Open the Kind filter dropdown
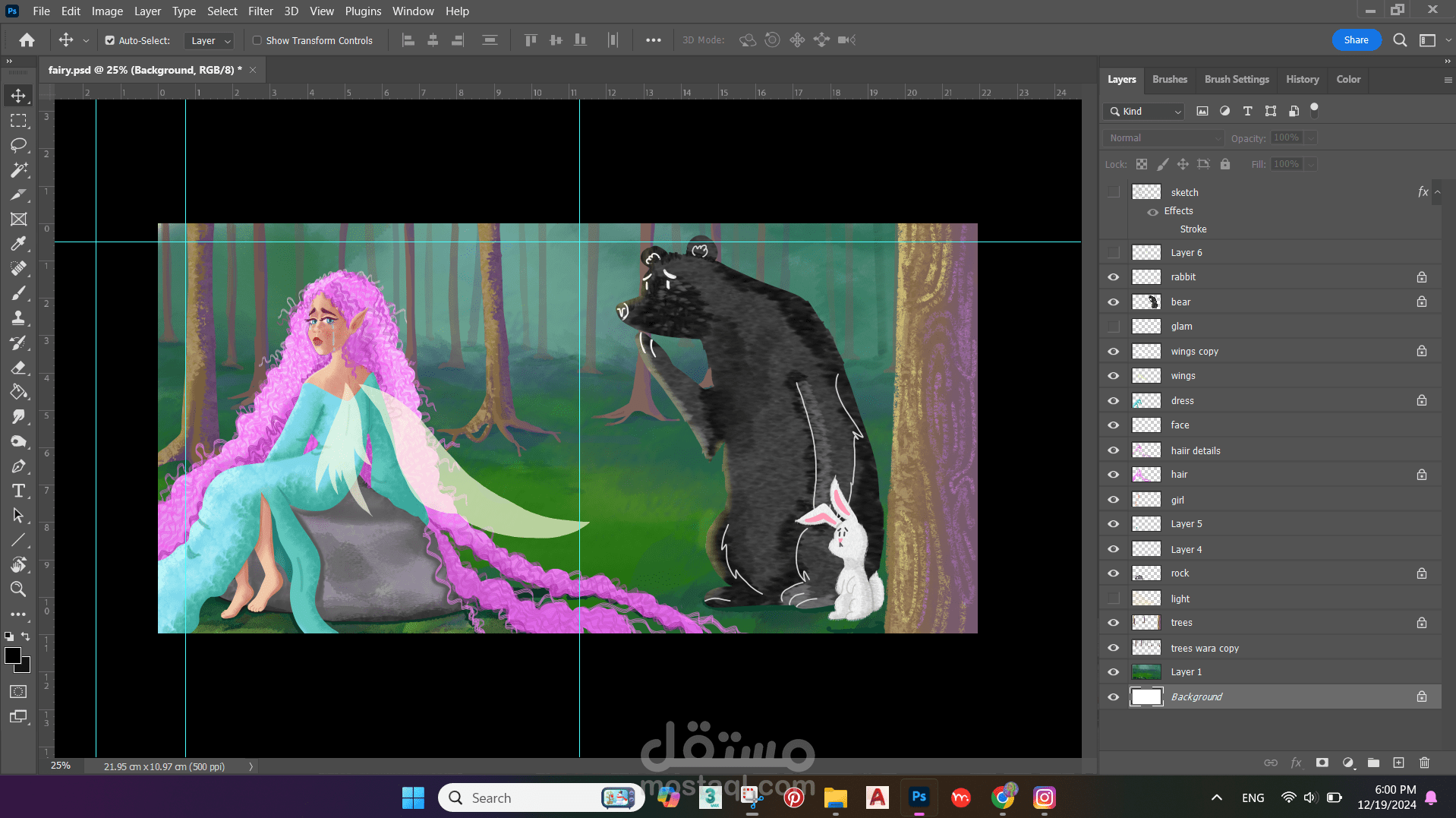This screenshot has height=818, width=1456. click(1144, 112)
